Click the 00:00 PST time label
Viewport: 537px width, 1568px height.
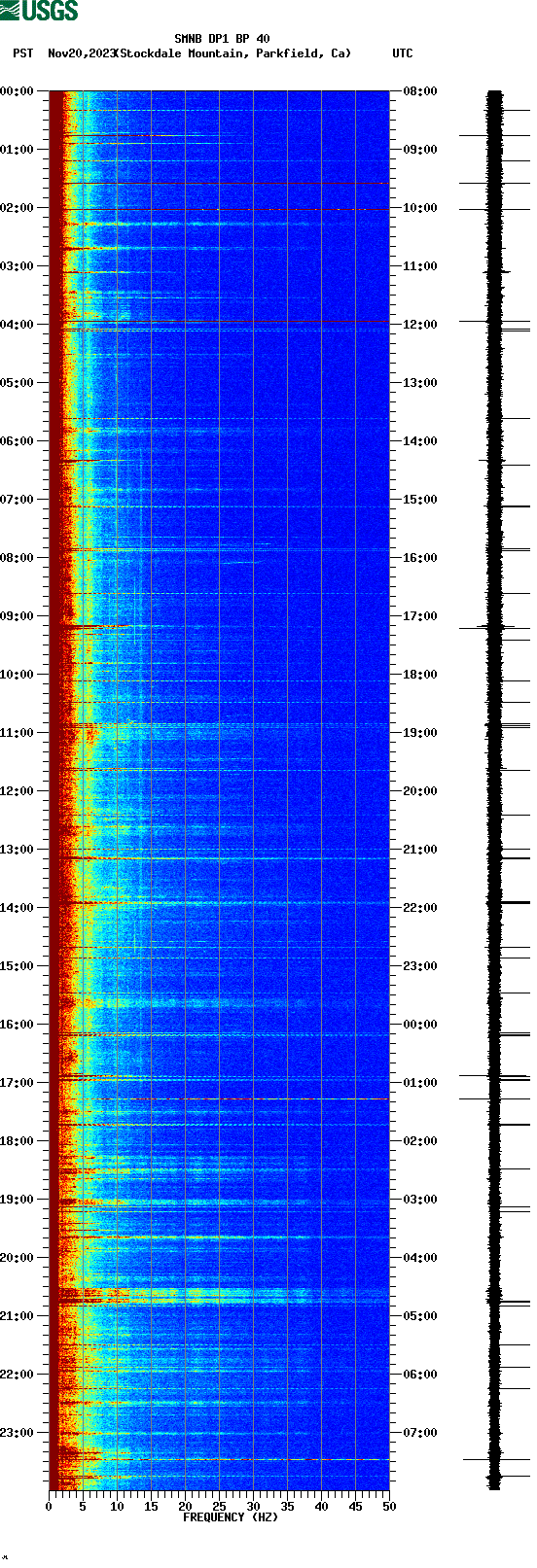(17, 91)
